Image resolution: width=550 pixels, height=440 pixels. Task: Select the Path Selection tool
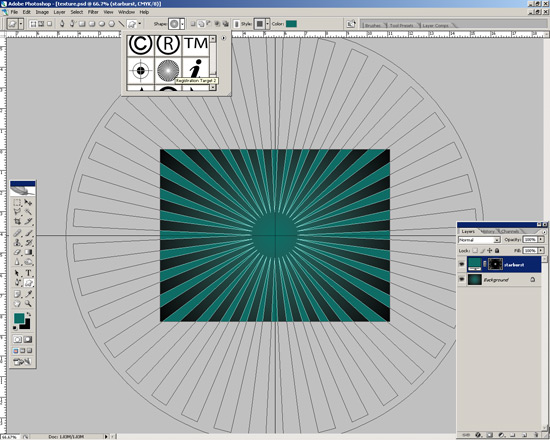tap(17, 273)
